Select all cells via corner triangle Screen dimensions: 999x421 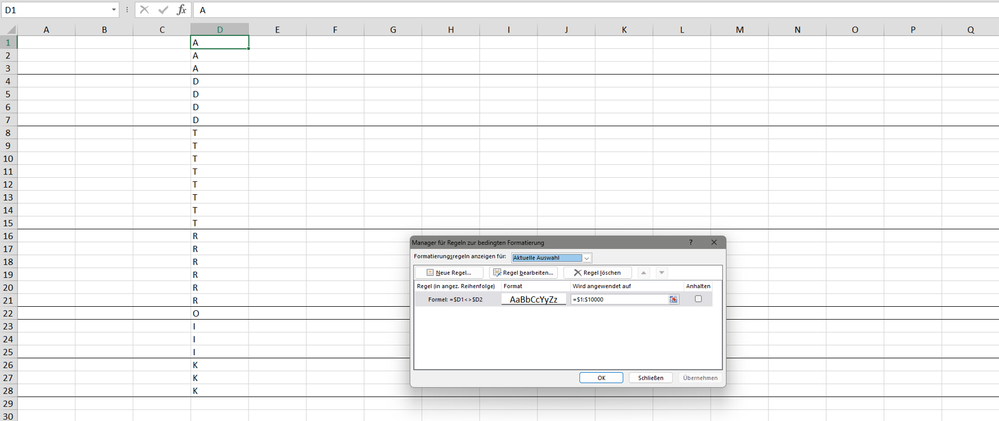[9, 29]
